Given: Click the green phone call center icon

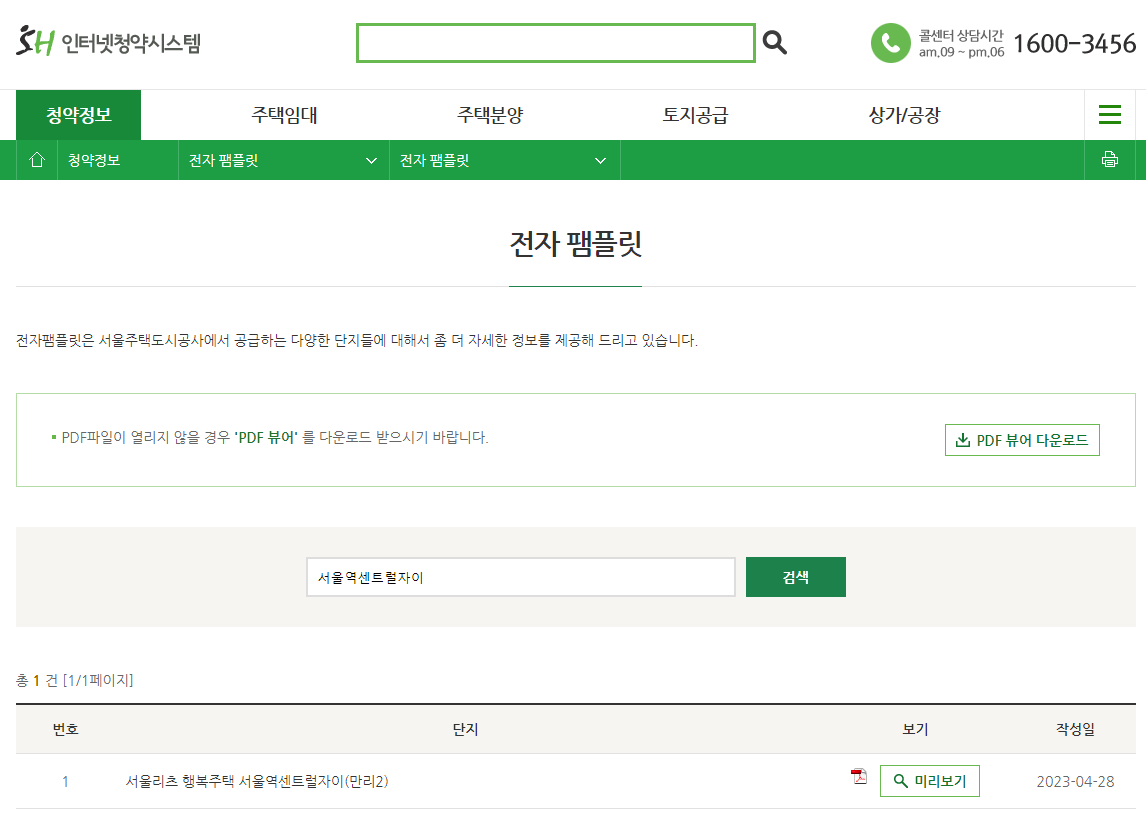Looking at the screenshot, I should pyautogui.click(x=890, y=43).
